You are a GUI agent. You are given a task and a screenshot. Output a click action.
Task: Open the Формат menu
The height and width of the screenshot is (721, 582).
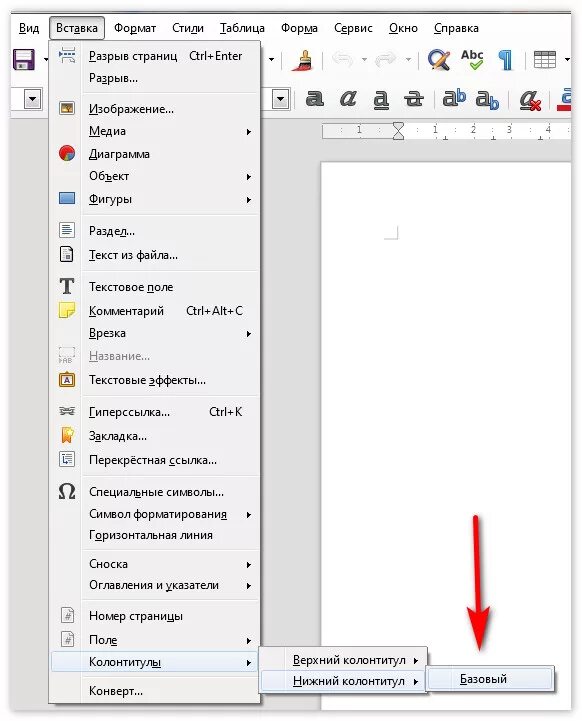coord(135,28)
